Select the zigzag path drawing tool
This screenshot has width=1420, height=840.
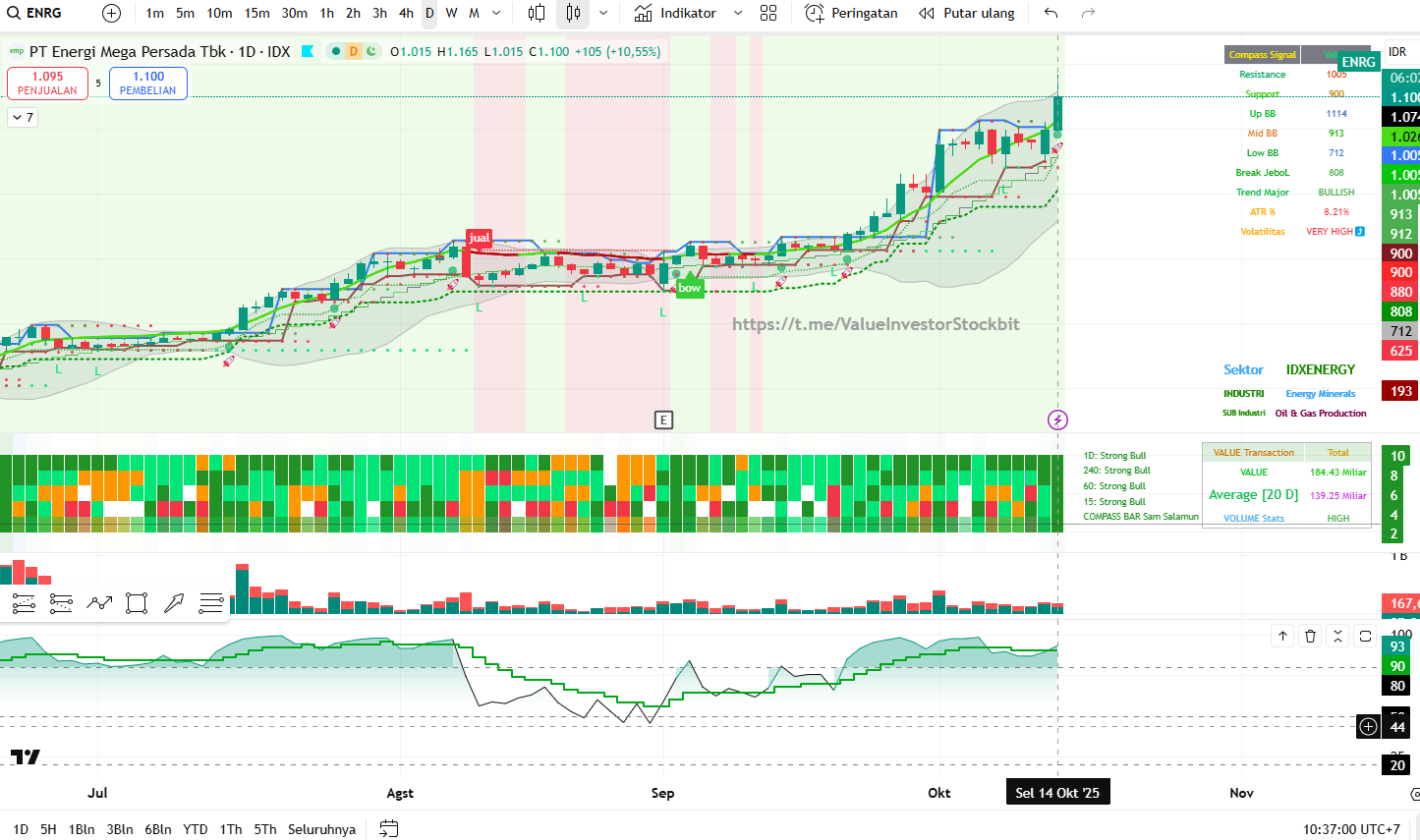(99, 603)
